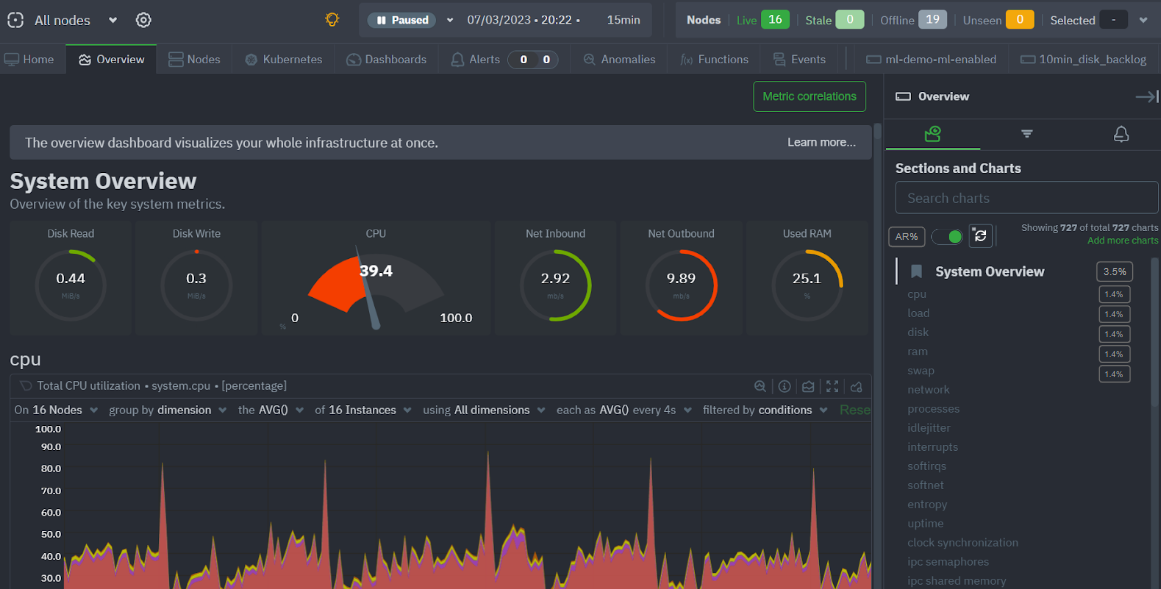The image size is (1161, 589).
Task: Focus the Search charts input field
Action: coord(1026,198)
